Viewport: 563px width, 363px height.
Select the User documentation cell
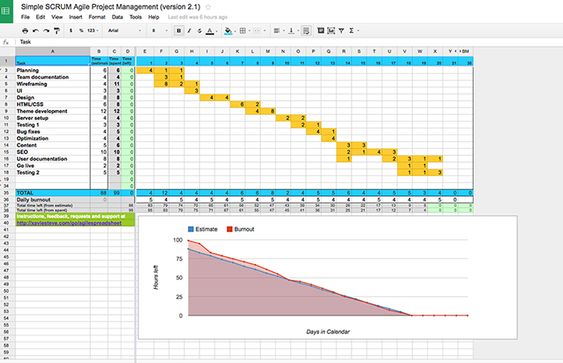(52, 159)
